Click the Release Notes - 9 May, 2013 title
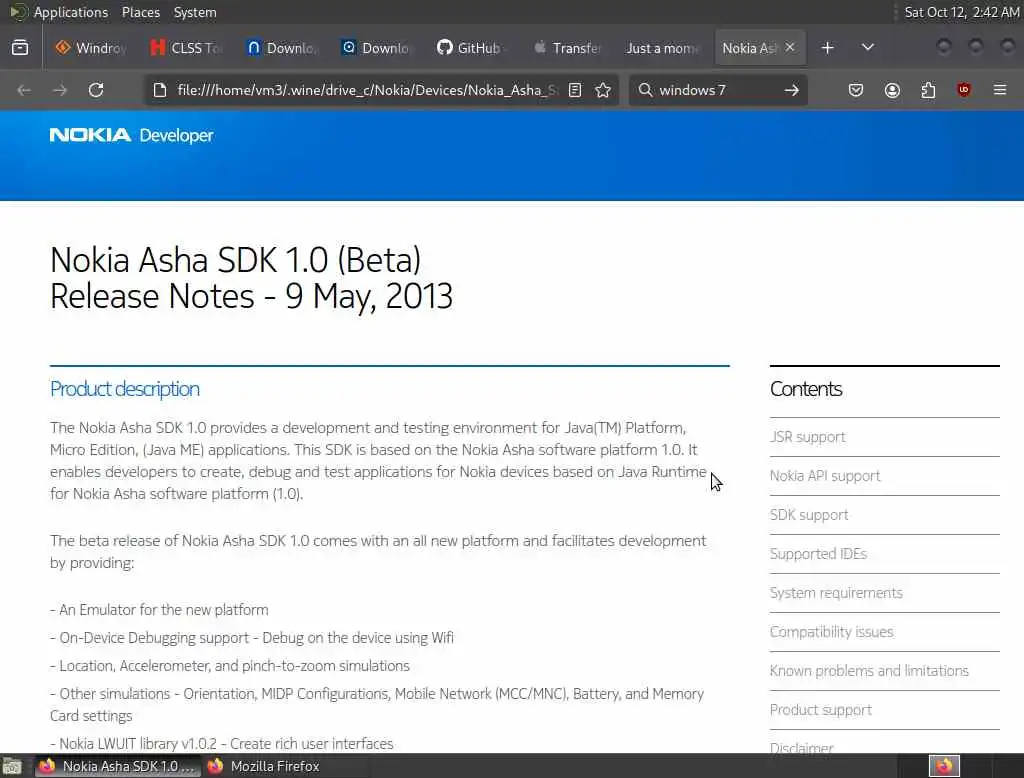This screenshot has width=1024, height=778. tap(251, 296)
